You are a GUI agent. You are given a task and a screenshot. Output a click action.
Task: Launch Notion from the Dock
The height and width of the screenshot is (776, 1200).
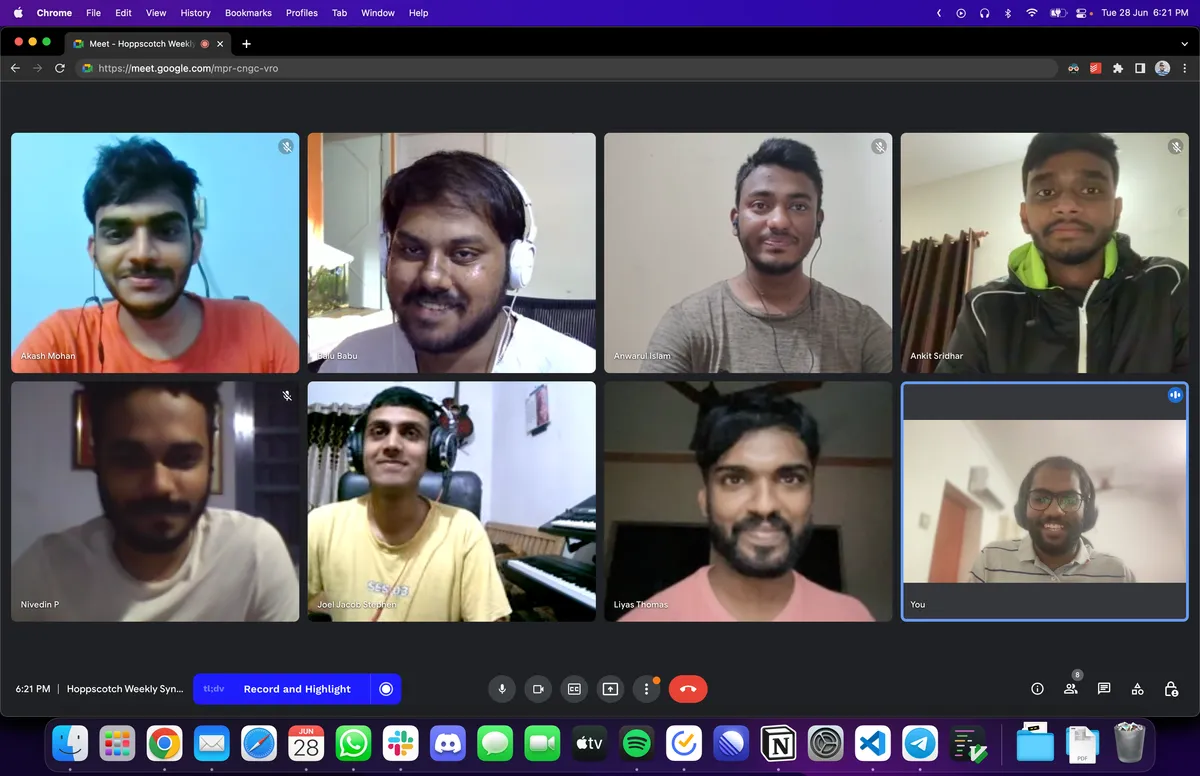point(778,743)
